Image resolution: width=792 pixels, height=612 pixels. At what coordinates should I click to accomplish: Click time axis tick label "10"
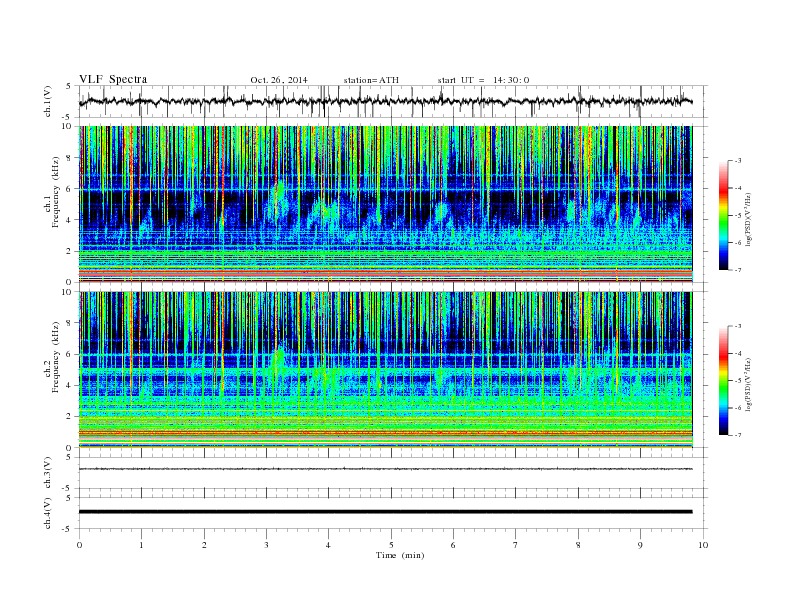point(703,545)
